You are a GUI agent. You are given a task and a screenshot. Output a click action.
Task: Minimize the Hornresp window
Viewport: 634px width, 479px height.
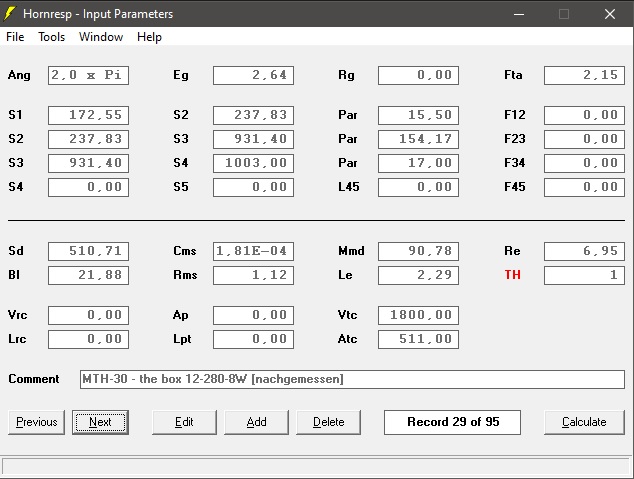tap(519, 14)
